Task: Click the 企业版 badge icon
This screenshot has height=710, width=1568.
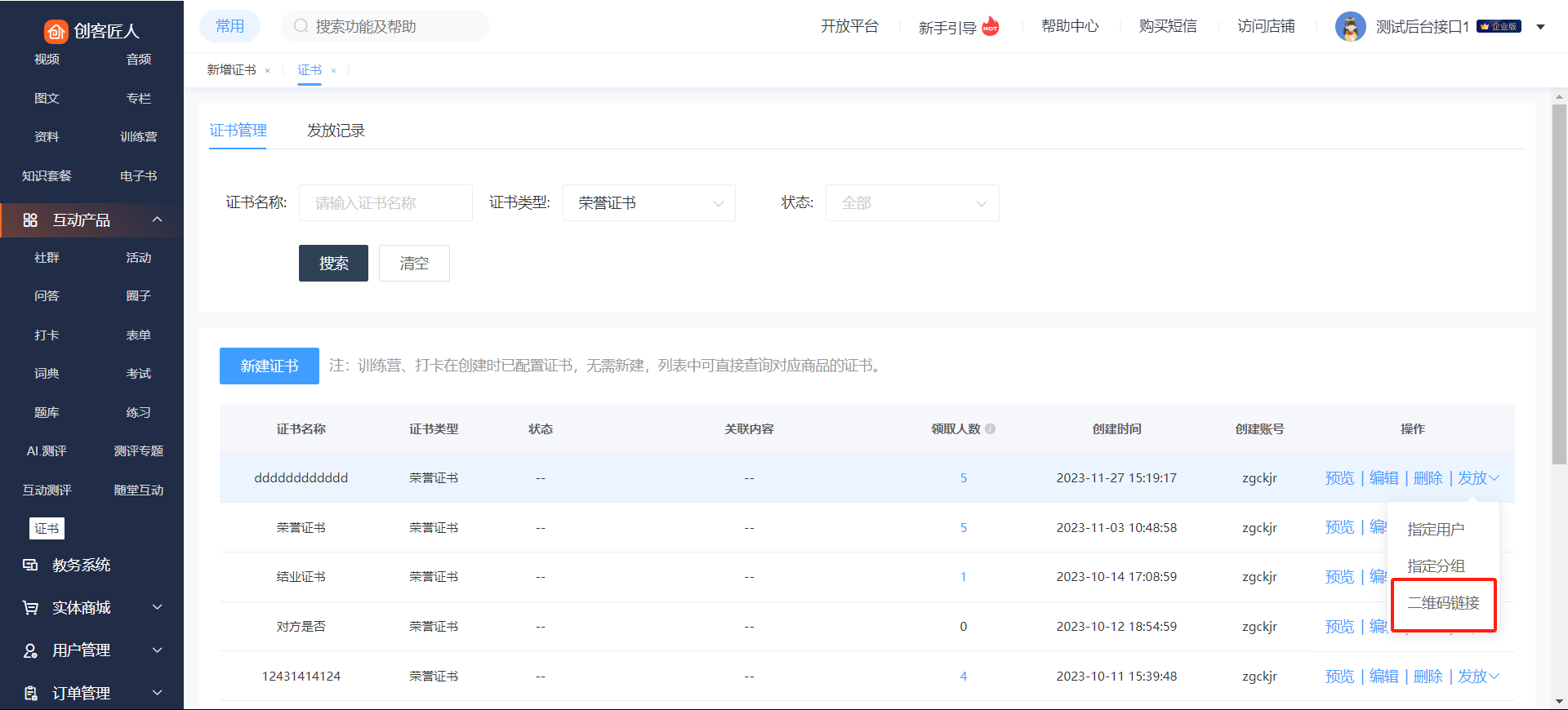Action: coord(1499,26)
